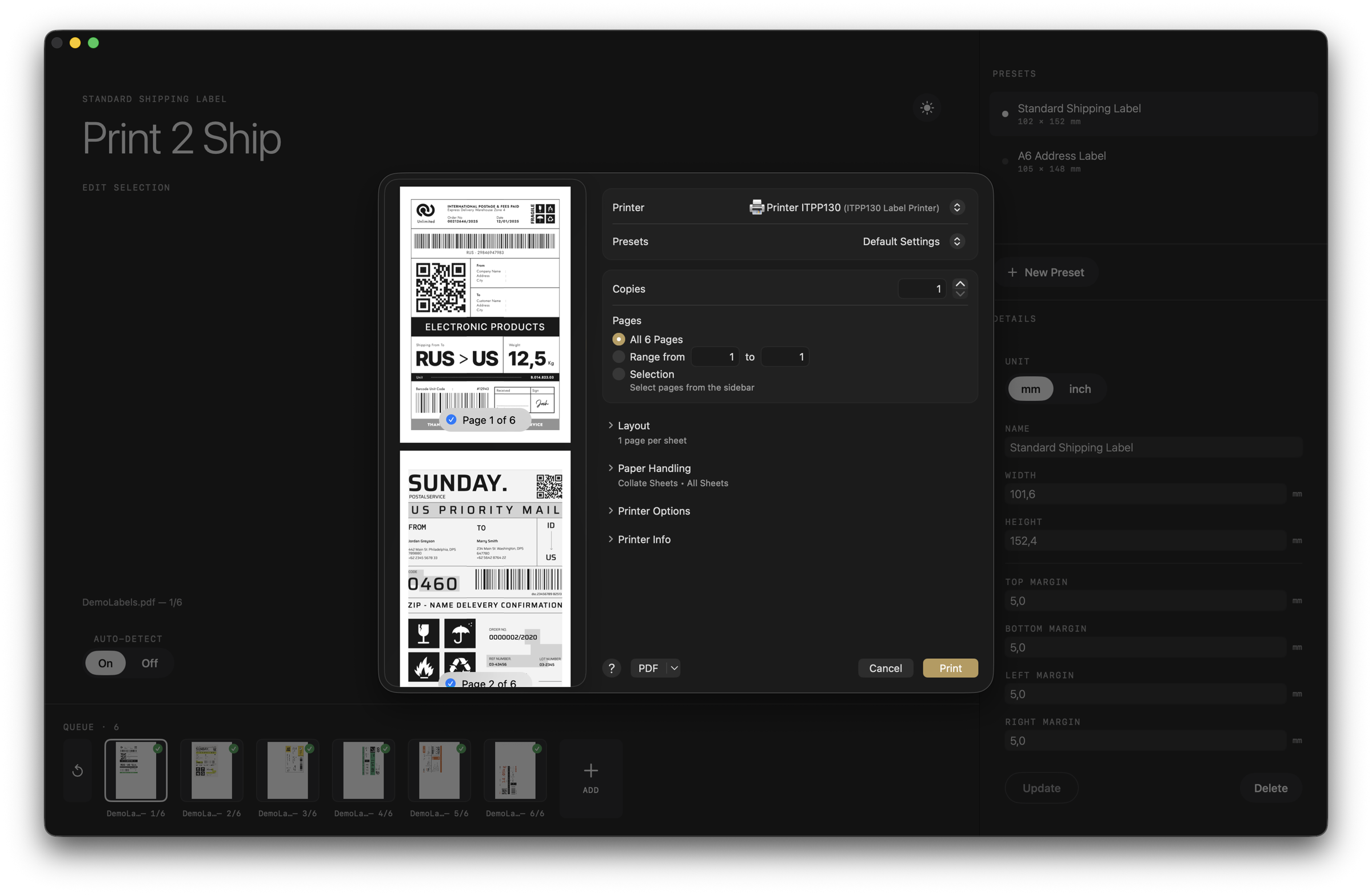1372x895 pixels.
Task: Click the Copies number field
Action: click(922, 289)
